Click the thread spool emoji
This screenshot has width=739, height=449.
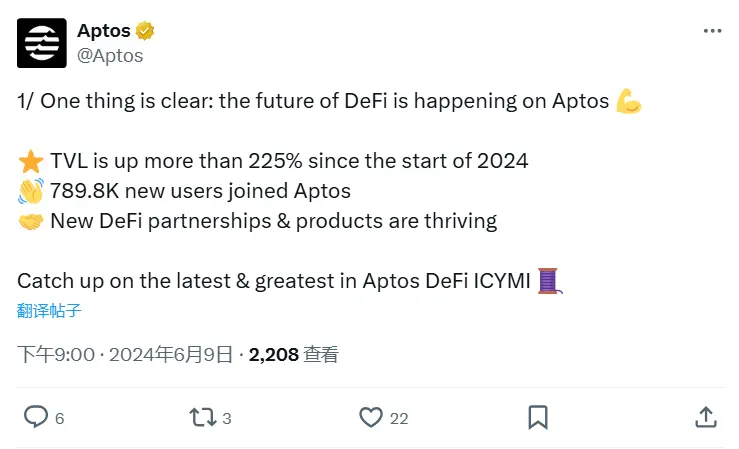550,281
